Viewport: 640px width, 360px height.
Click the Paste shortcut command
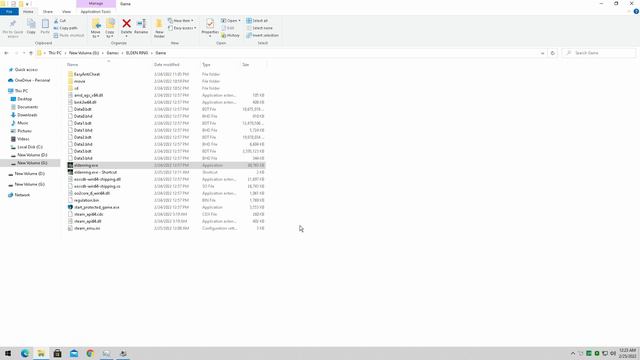pos(69,36)
